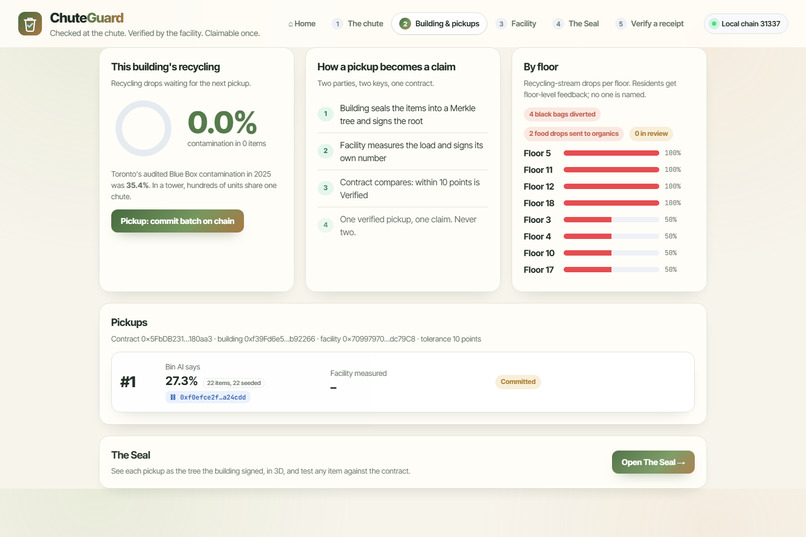Click the Floor 4 contamination bar
This screenshot has width=806, height=537.
click(611, 236)
